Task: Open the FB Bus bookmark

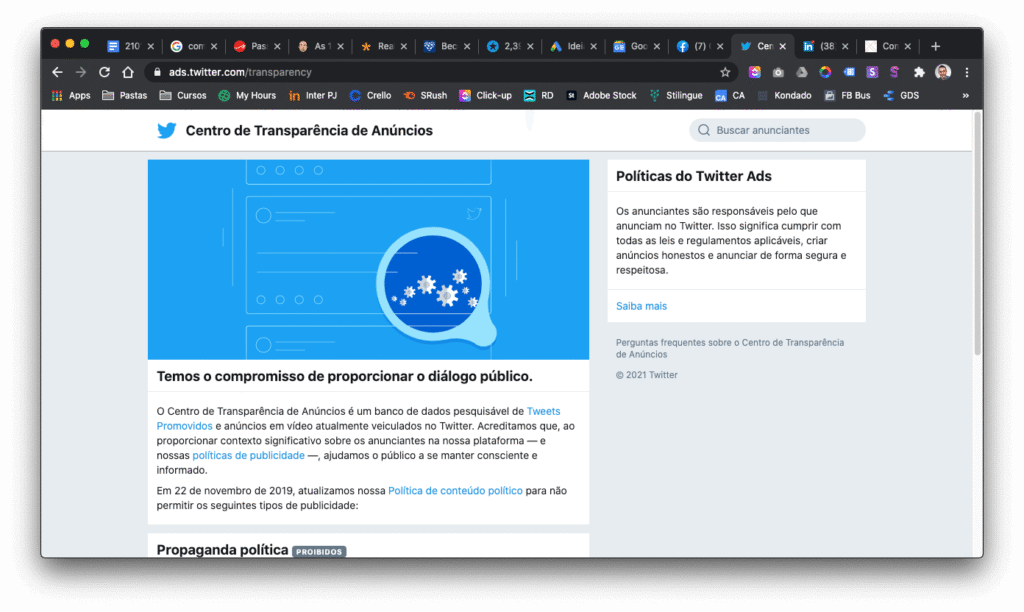Action: (x=847, y=95)
